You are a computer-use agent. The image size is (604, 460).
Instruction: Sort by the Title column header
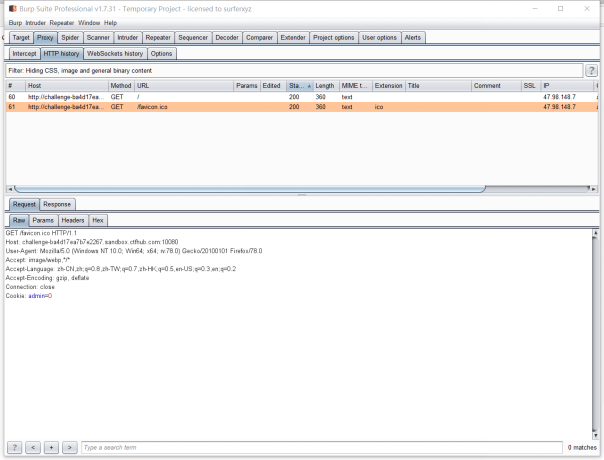click(x=438, y=86)
